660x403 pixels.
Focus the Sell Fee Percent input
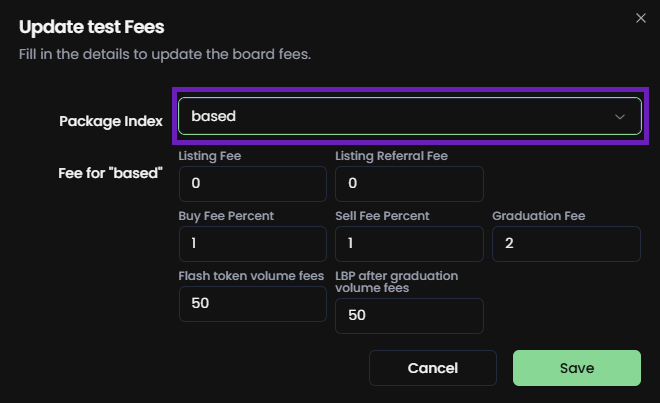click(409, 244)
